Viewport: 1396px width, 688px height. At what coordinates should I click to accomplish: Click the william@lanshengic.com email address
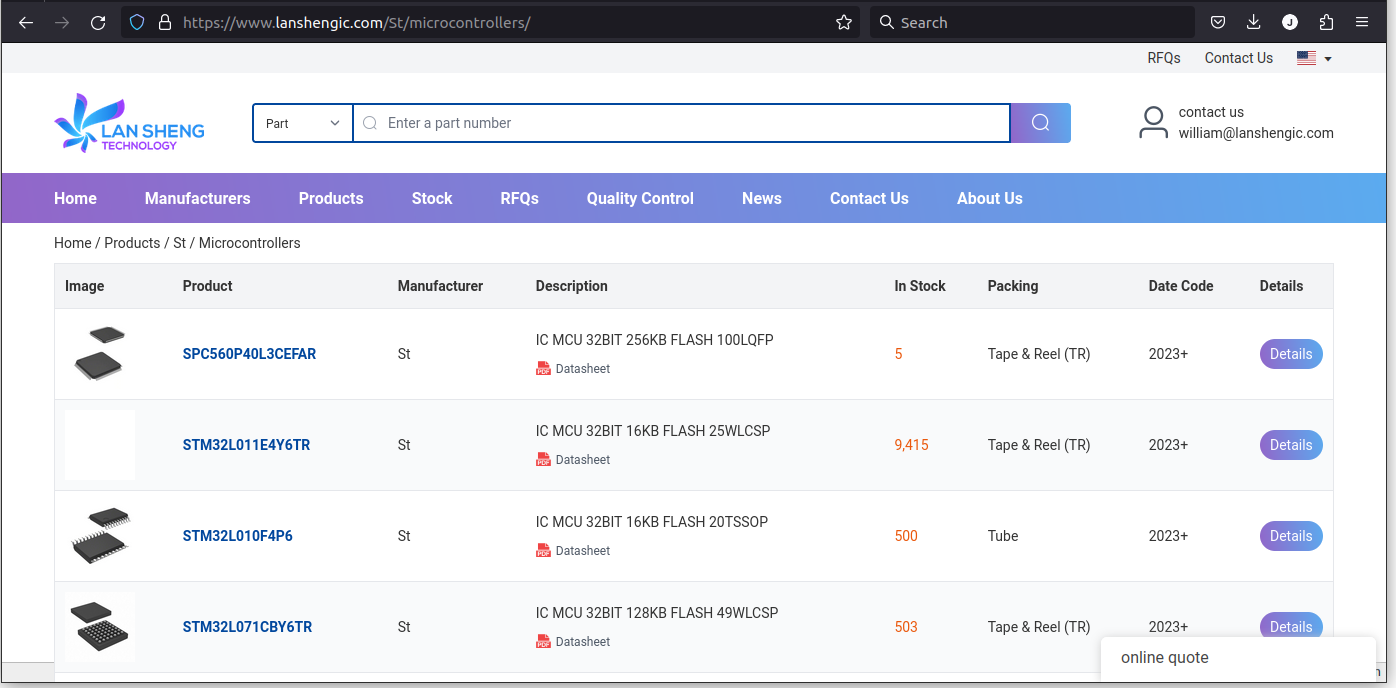click(1256, 133)
